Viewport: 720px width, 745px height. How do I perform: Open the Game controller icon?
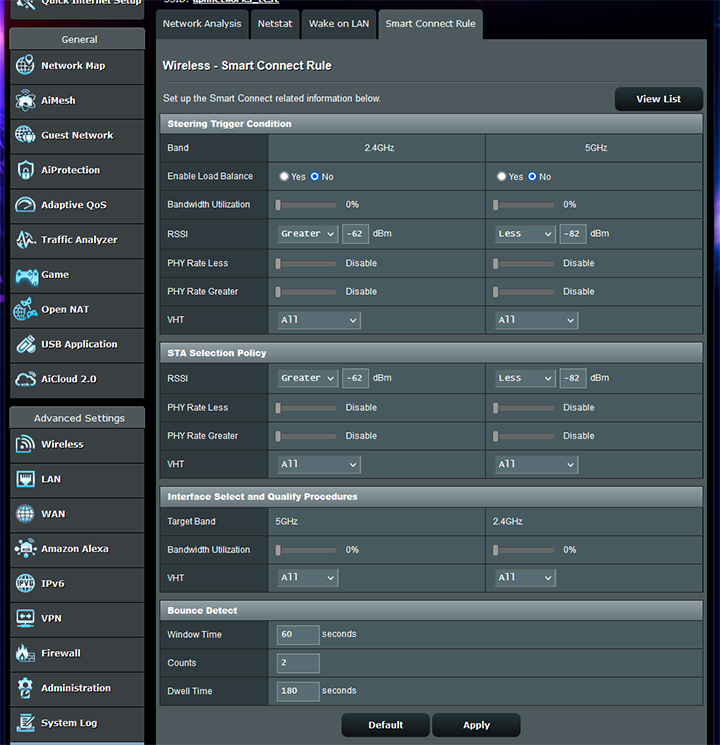(25, 275)
